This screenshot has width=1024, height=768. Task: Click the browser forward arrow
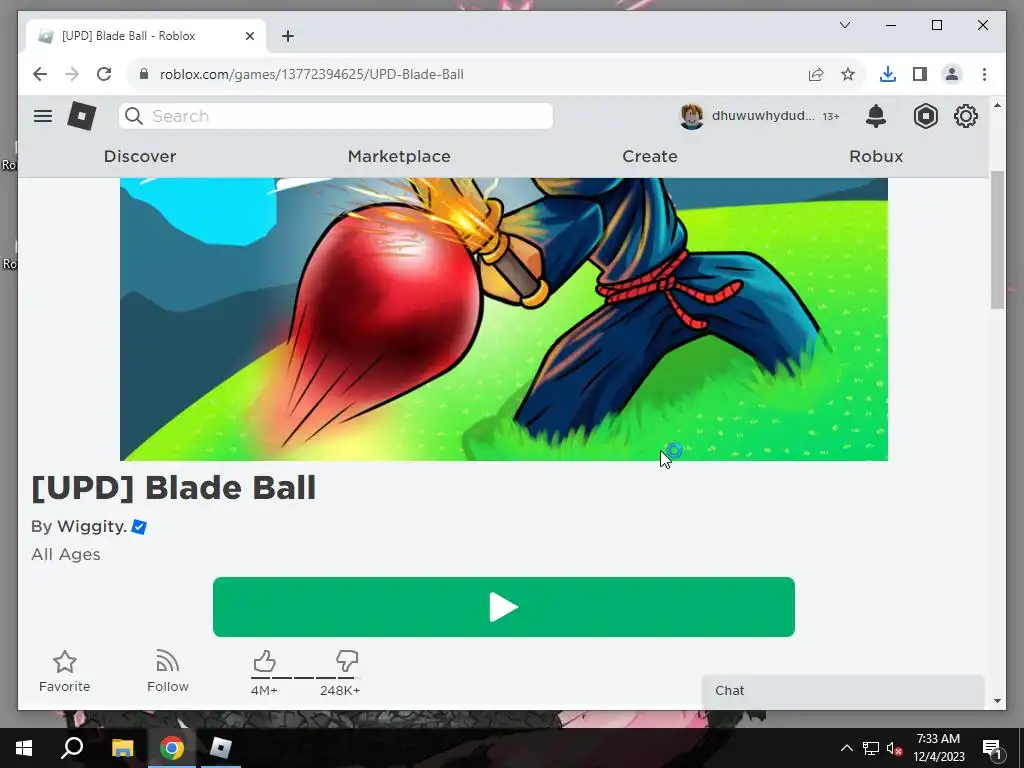click(x=72, y=74)
